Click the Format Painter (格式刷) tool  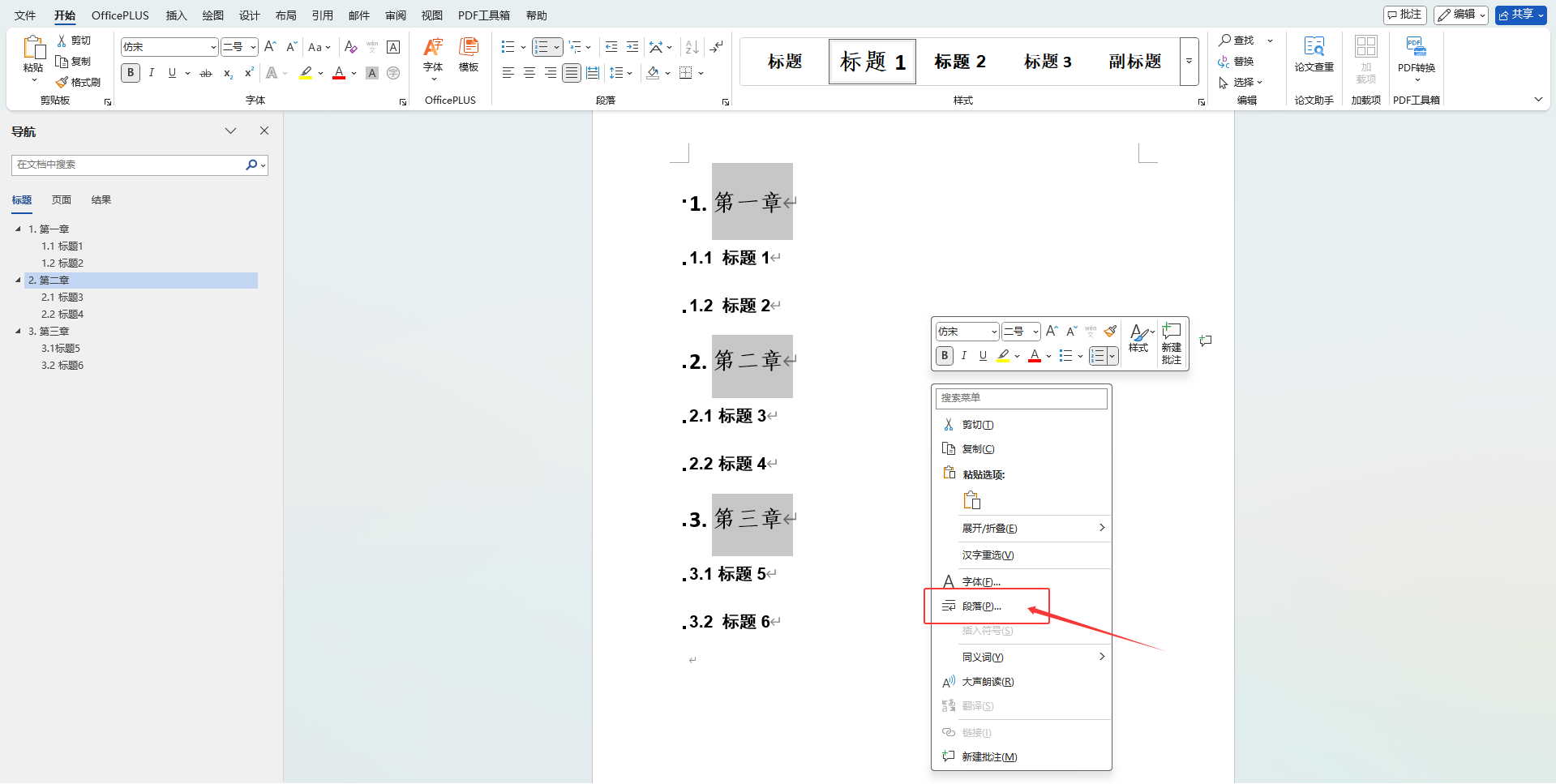coord(78,82)
